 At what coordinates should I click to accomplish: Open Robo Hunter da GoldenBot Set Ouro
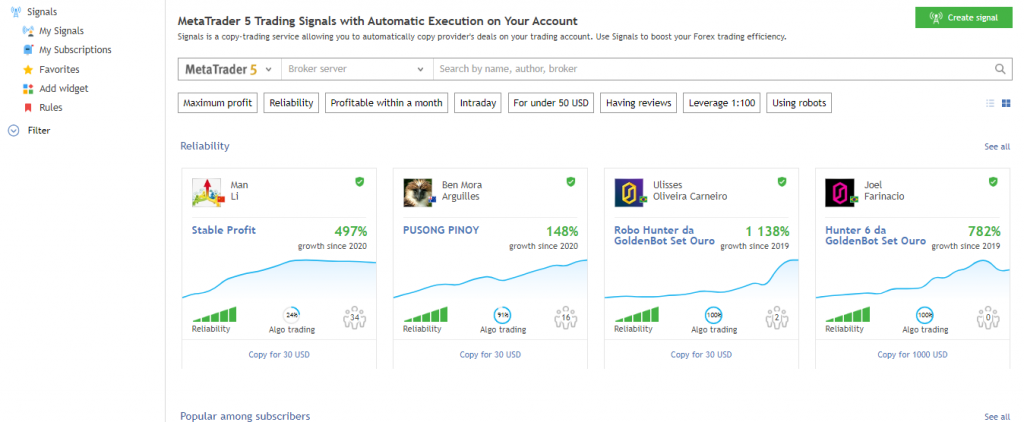[x=664, y=235]
